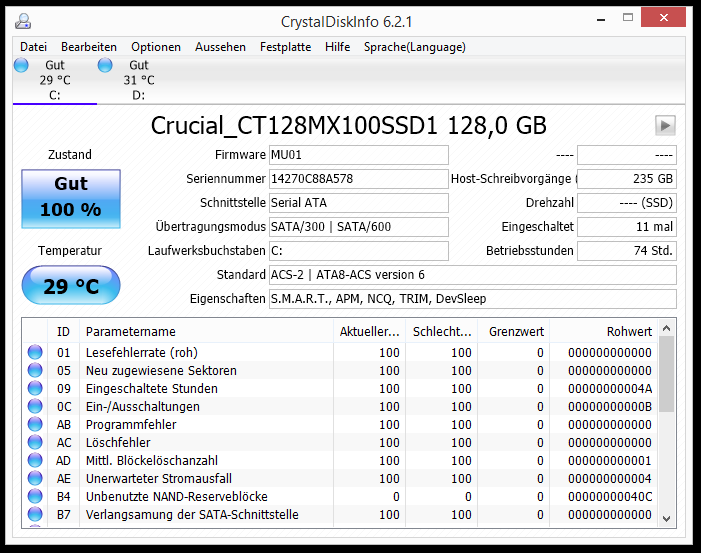Click the next disk arrow button
This screenshot has height=553, width=701.
(665, 126)
